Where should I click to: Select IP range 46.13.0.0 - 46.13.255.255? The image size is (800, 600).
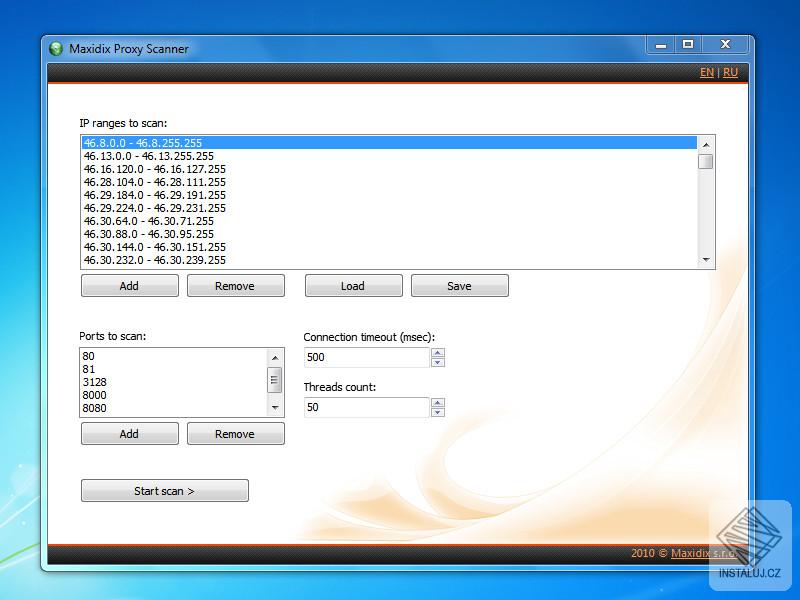click(160, 156)
